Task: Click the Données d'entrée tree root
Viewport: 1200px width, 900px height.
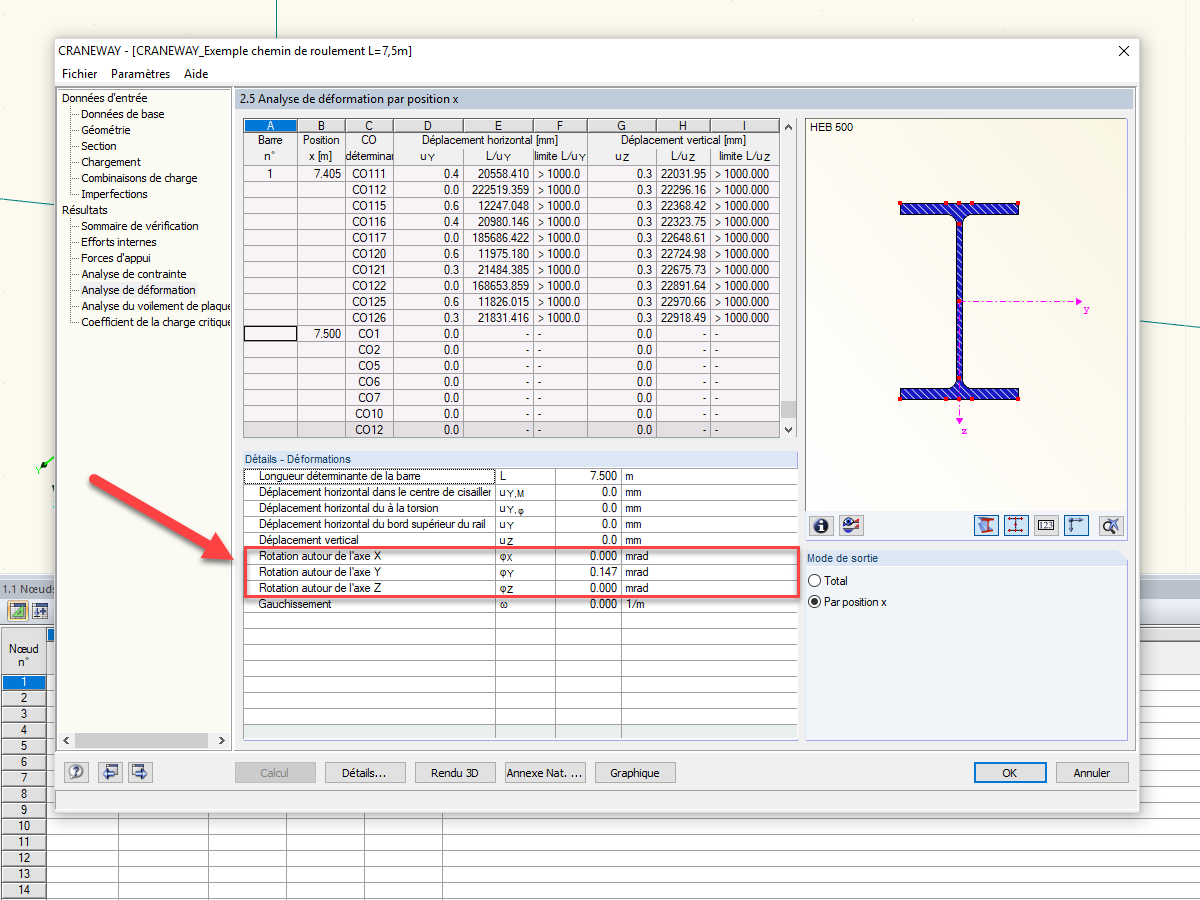Action: pos(104,98)
